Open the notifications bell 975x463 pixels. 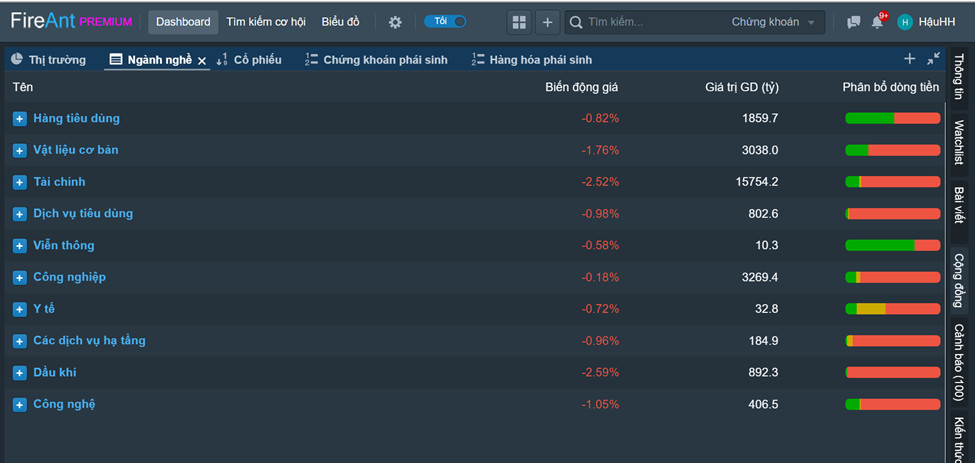878,22
